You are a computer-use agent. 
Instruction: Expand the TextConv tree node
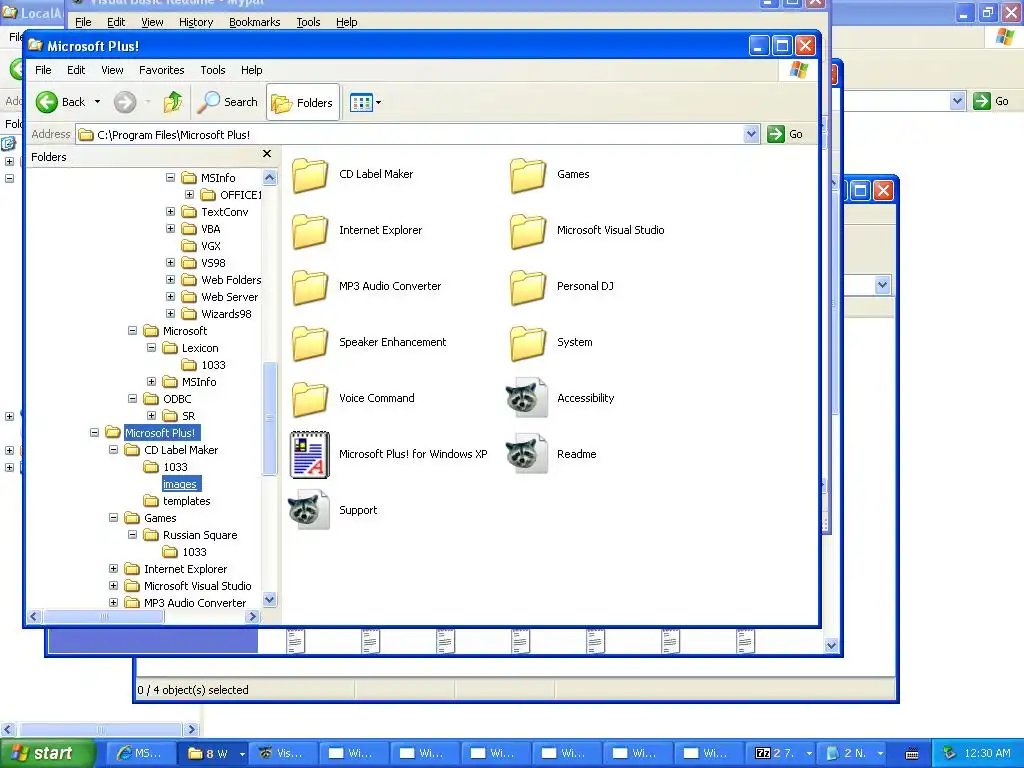pos(170,212)
